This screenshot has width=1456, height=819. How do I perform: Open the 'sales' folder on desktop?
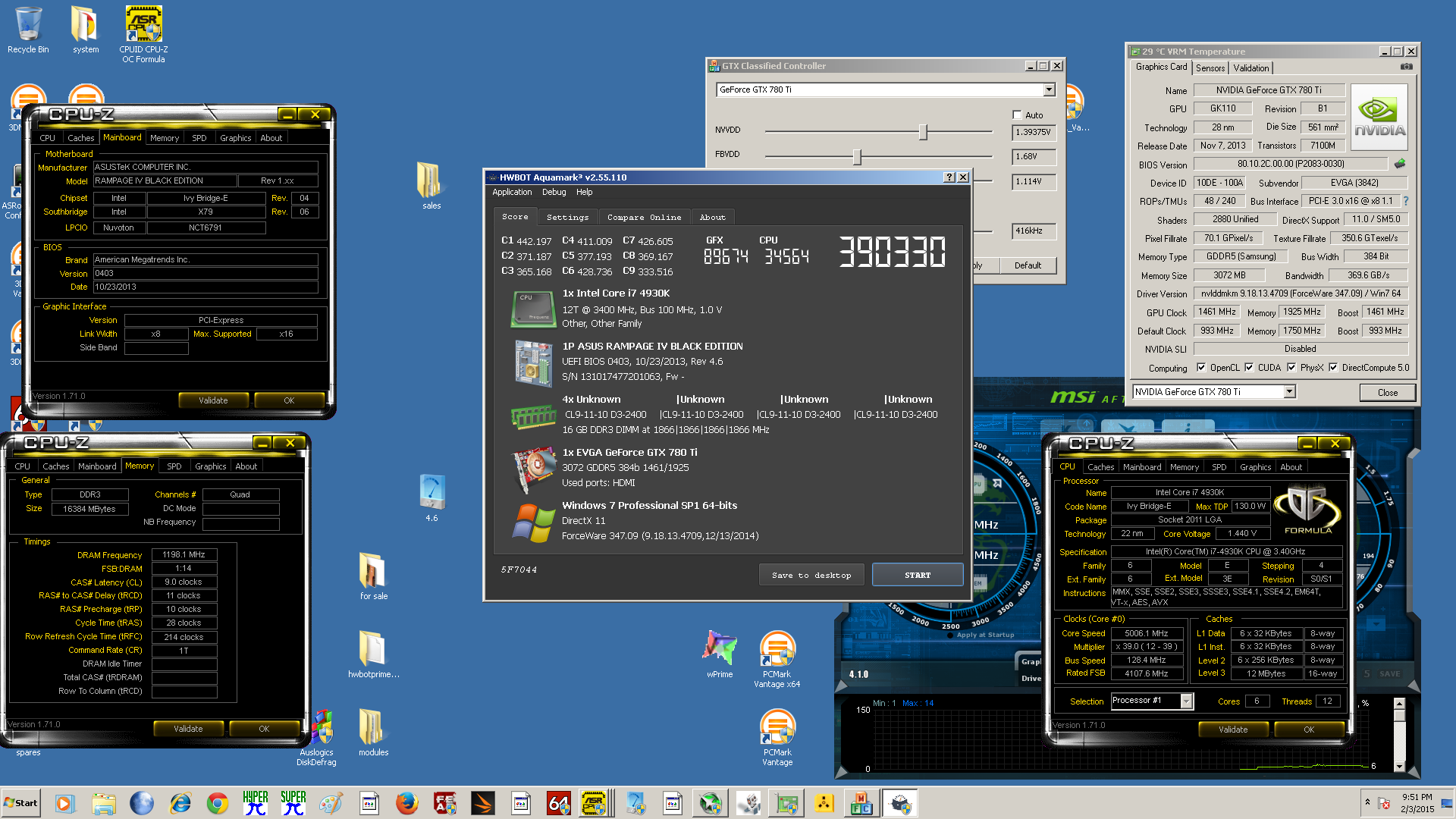pyautogui.click(x=431, y=186)
